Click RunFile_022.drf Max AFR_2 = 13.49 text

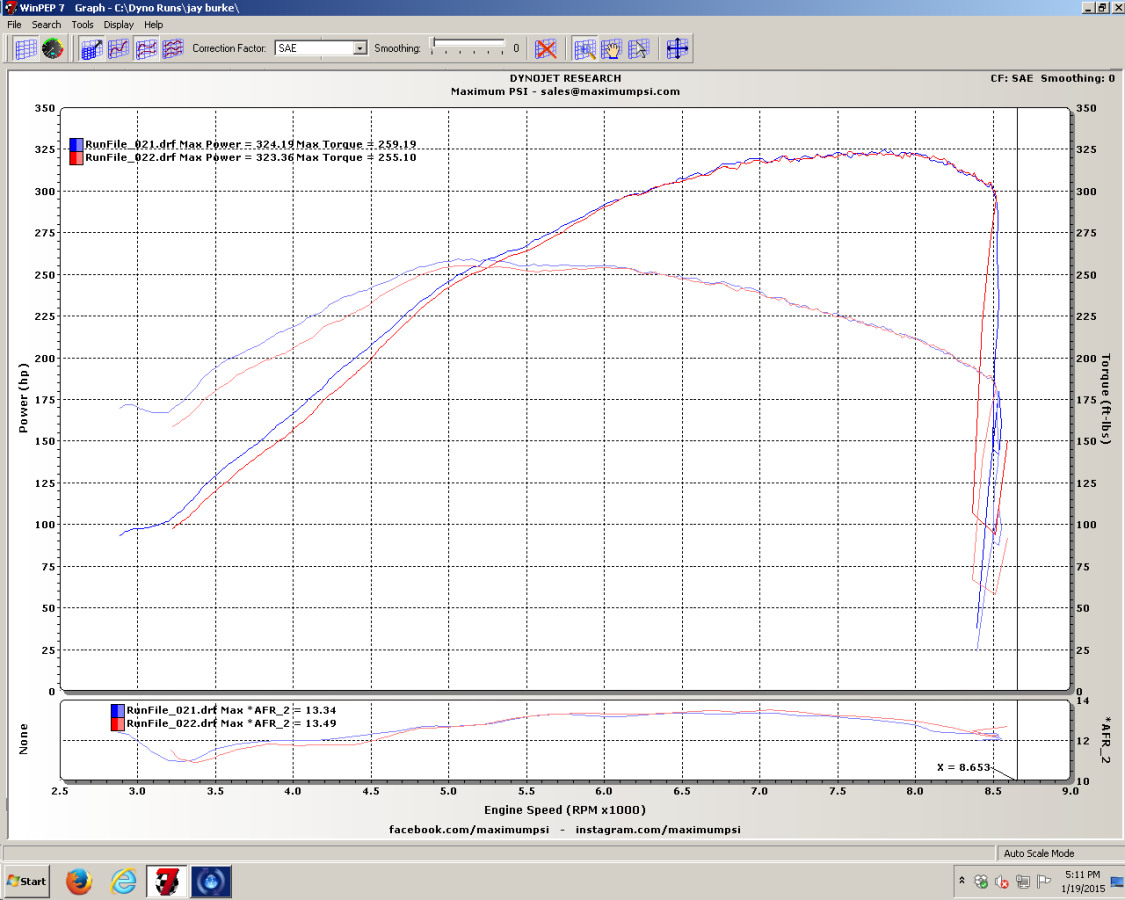[231, 723]
